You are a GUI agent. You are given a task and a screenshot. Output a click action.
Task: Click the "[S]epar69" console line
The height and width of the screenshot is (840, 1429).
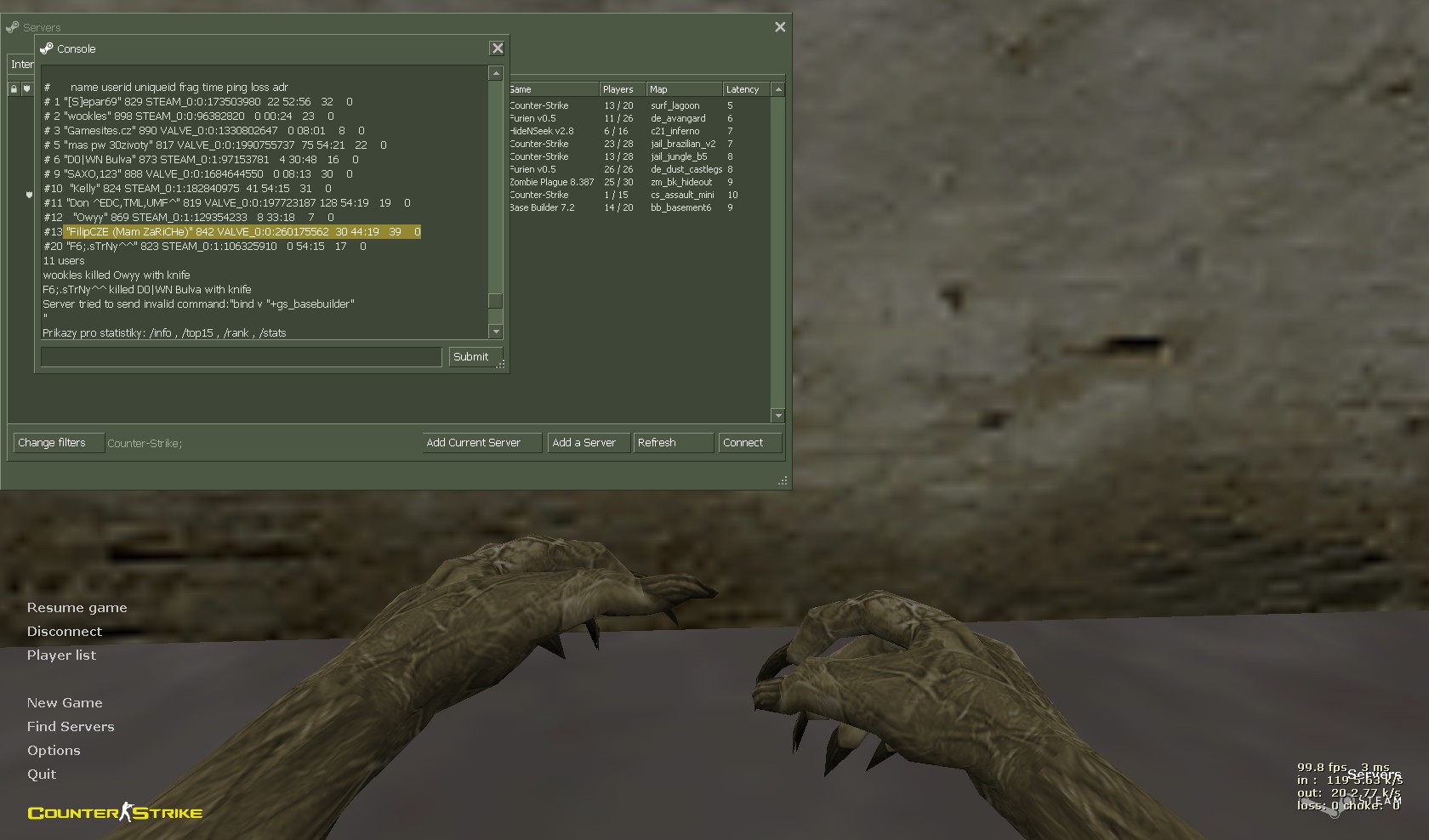(x=198, y=102)
